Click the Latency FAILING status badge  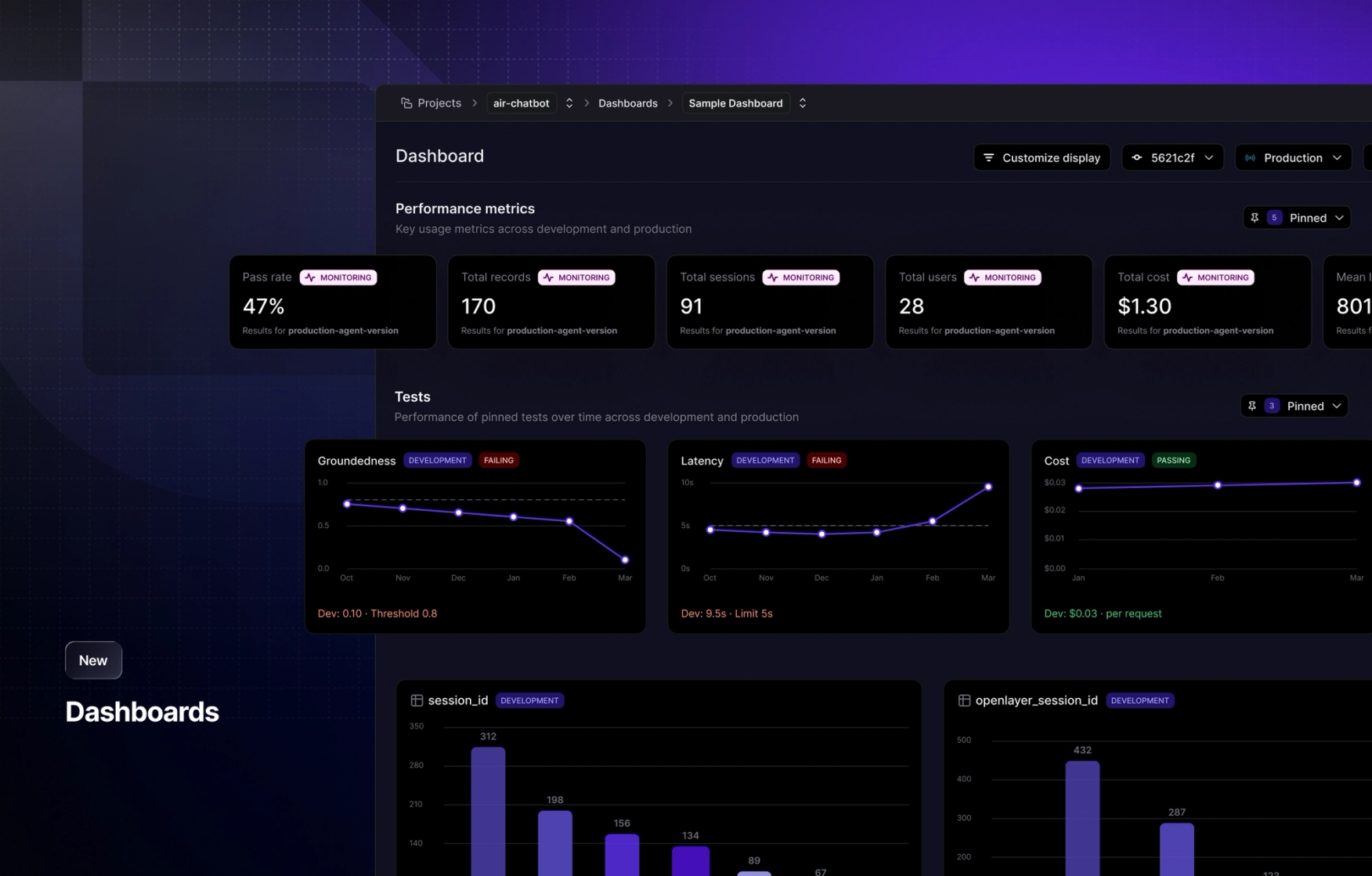pos(826,460)
